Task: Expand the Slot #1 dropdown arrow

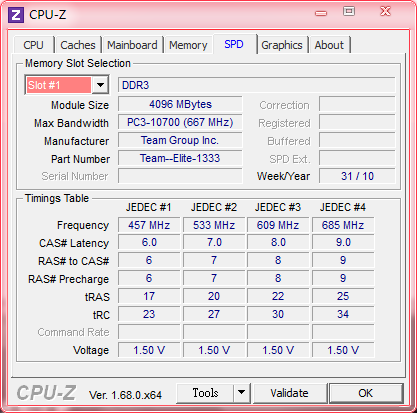Action: [100, 85]
